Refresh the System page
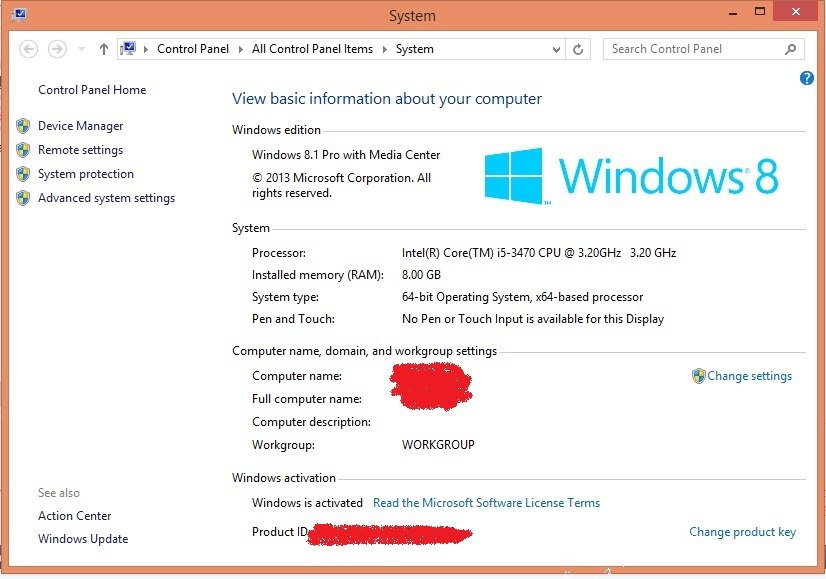 pos(578,49)
